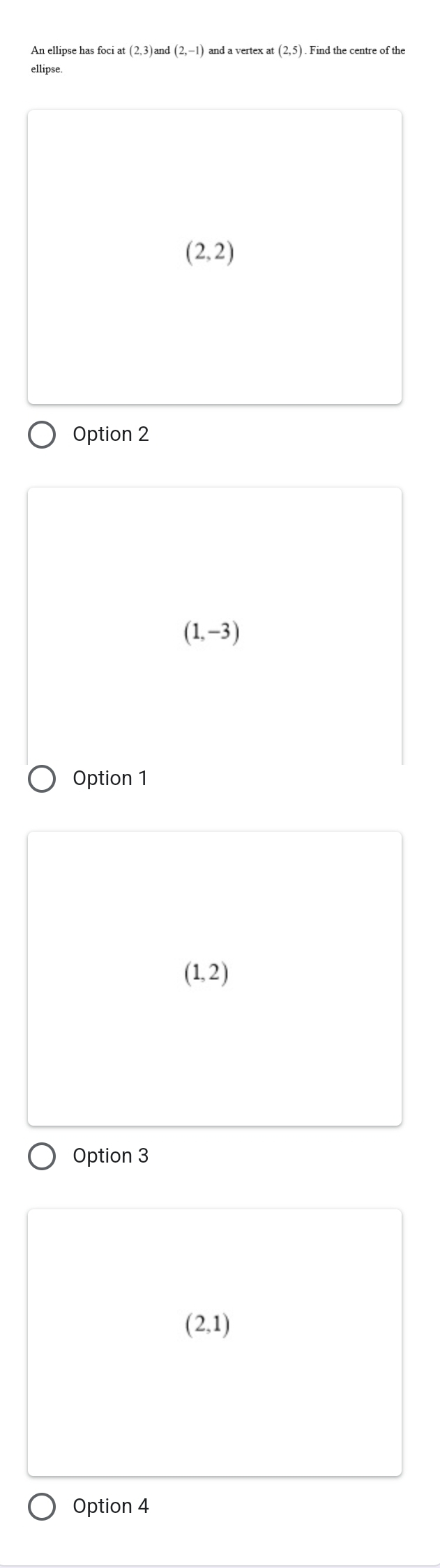Click the focus coordinate (2,−1) in the question
Viewport: 440px width, 1568px height.
click(188, 51)
